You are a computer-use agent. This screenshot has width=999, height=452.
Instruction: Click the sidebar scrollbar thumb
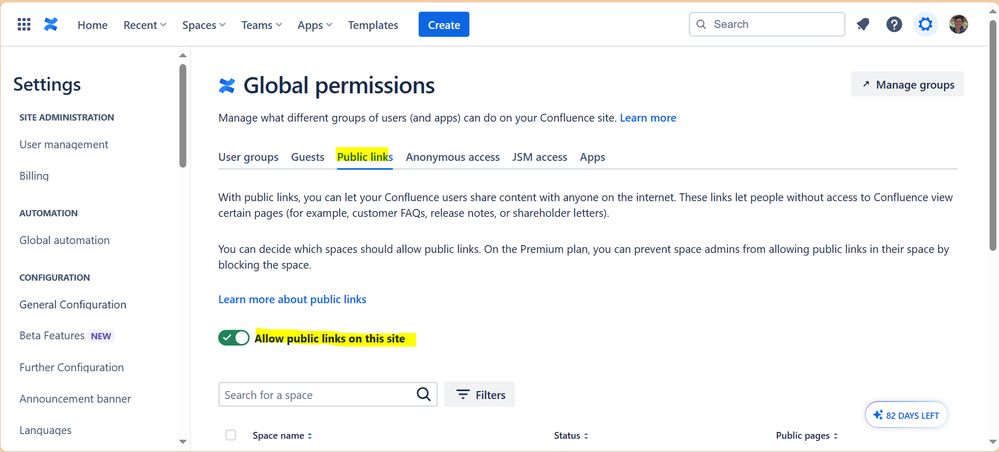coord(183,115)
